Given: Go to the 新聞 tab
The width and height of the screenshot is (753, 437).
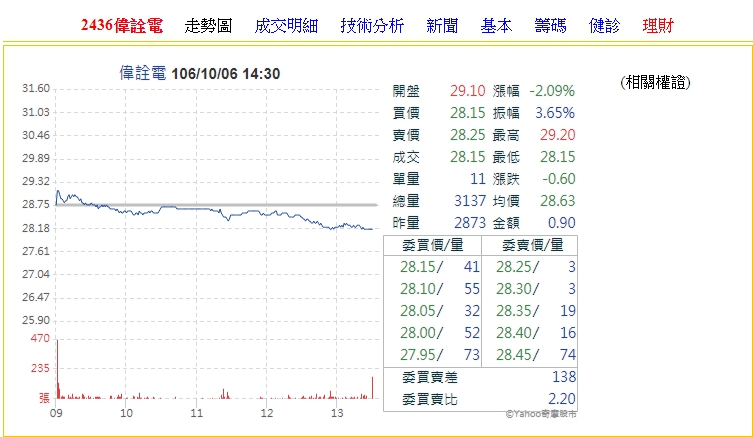Looking at the screenshot, I should click(x=442, y=25).
